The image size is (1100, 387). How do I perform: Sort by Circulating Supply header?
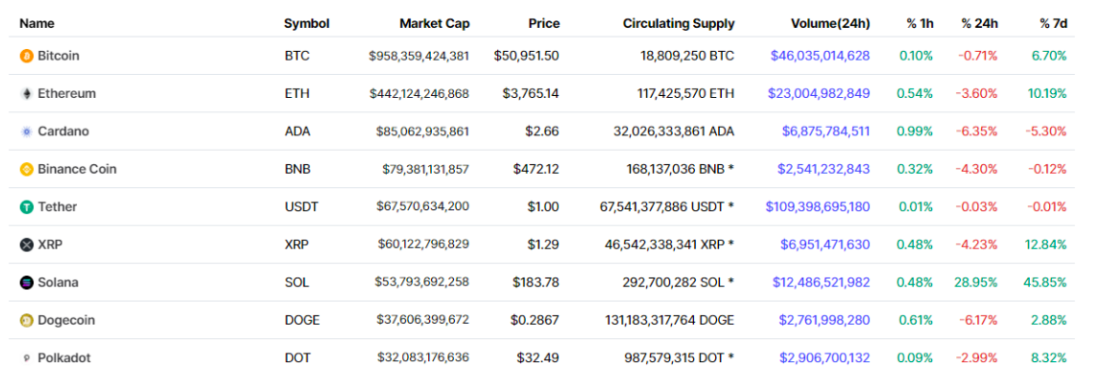tap(678, 23)
